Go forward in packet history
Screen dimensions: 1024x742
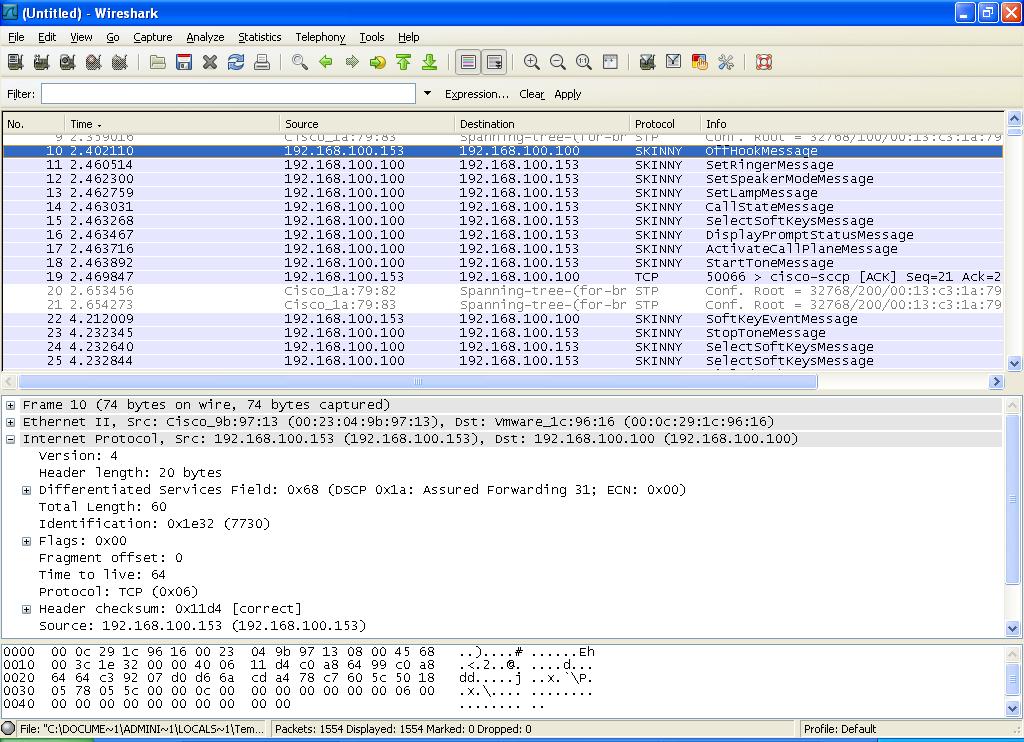click(x=352, y=62)
